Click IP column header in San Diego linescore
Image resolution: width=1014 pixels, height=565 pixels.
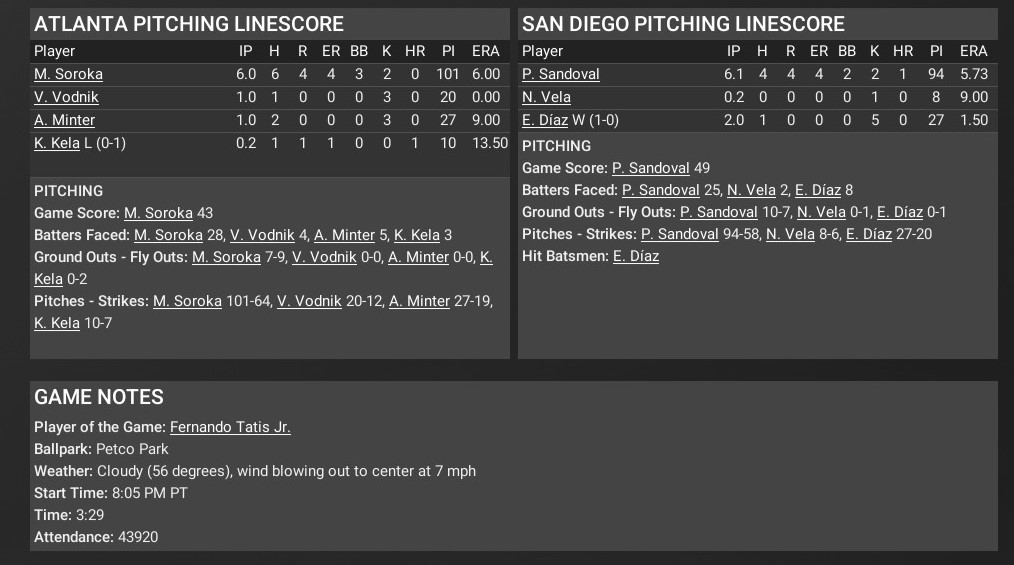click(x=734, y=51)
